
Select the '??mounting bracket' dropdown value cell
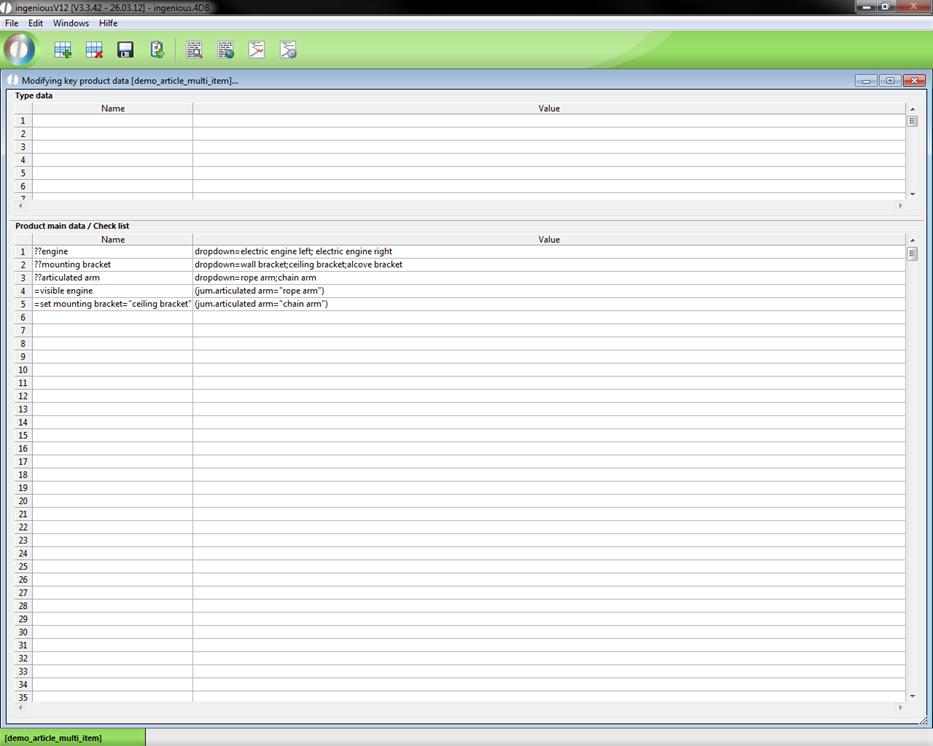pos(548,265)
